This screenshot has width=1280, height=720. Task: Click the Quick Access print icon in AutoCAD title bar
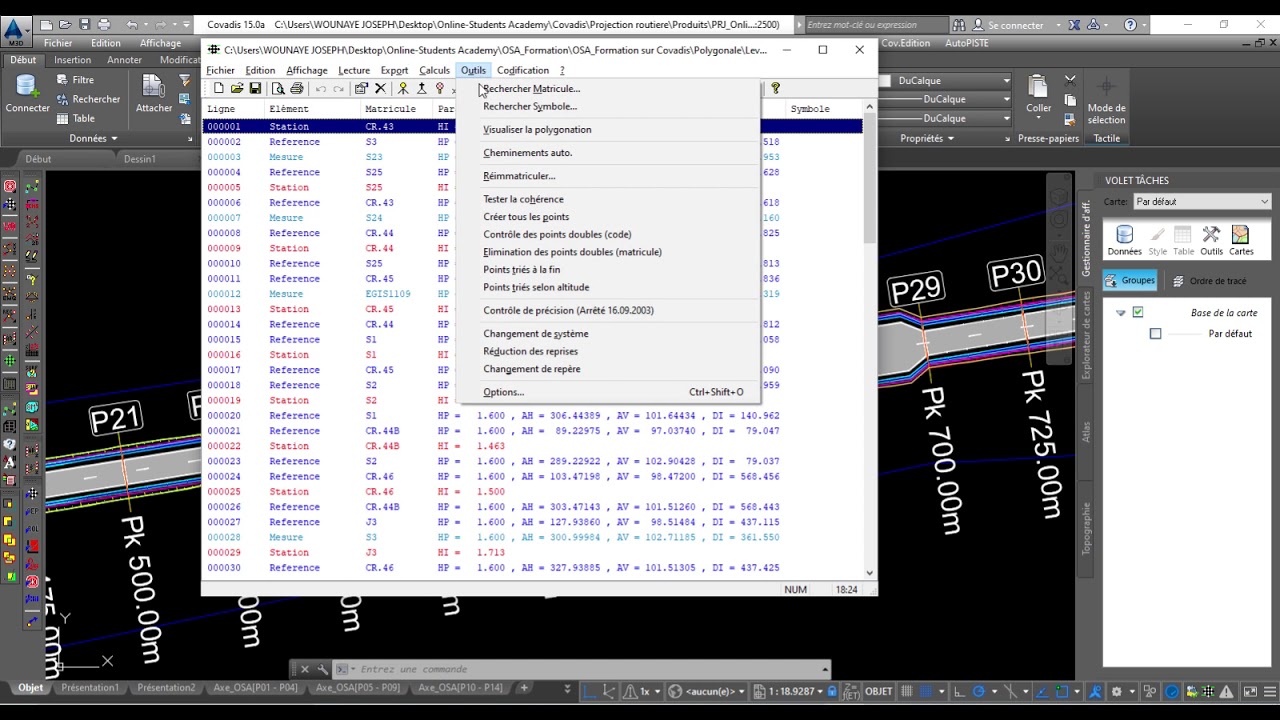[105, 24]
